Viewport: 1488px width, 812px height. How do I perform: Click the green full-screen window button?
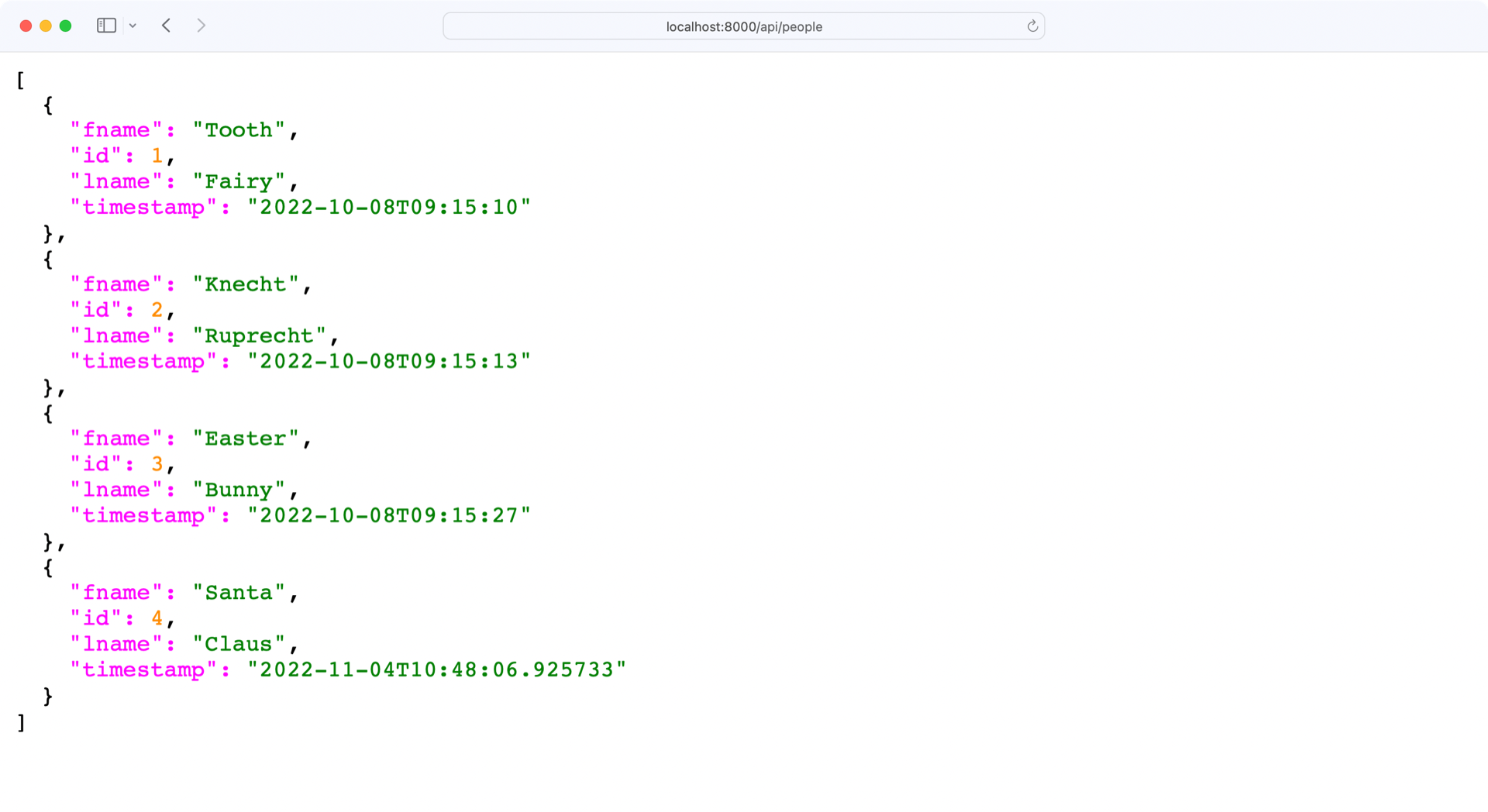tap(66, 25)
